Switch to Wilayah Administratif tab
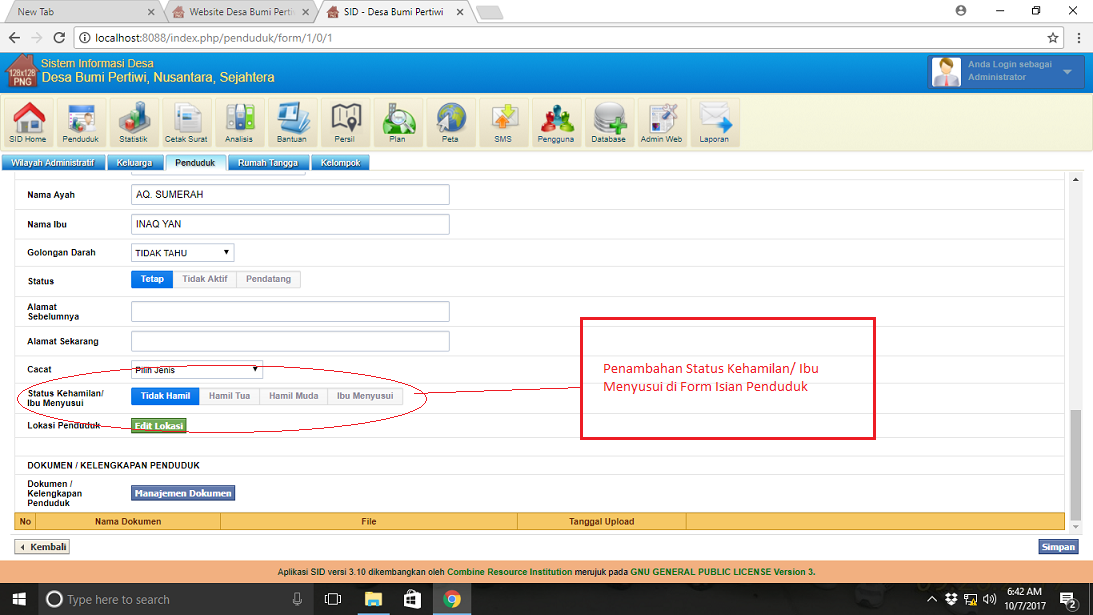This screenshot has width=1093, height=615. pos(53,162)
